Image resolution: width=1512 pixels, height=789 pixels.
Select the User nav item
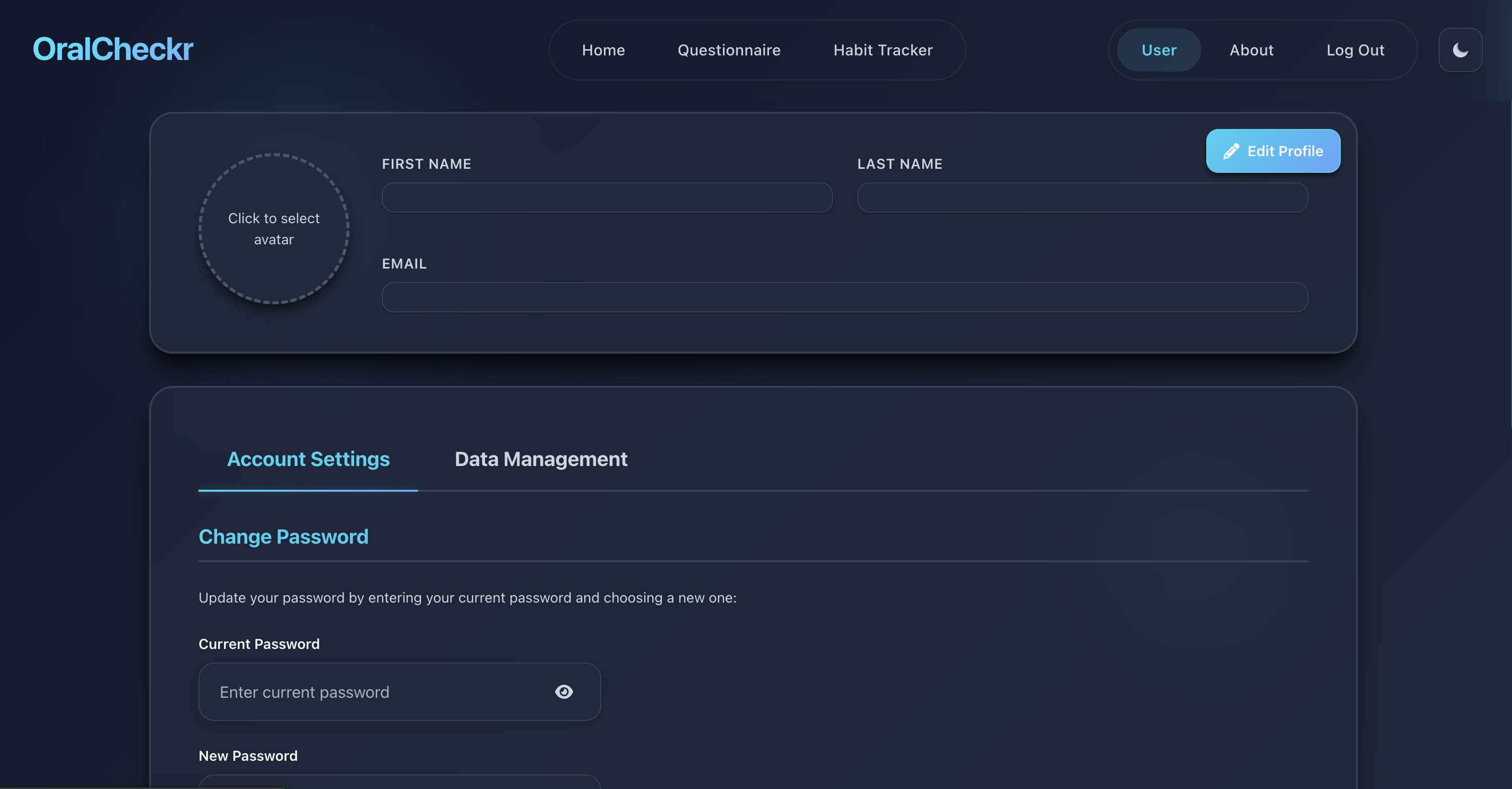coord(1158,50)
